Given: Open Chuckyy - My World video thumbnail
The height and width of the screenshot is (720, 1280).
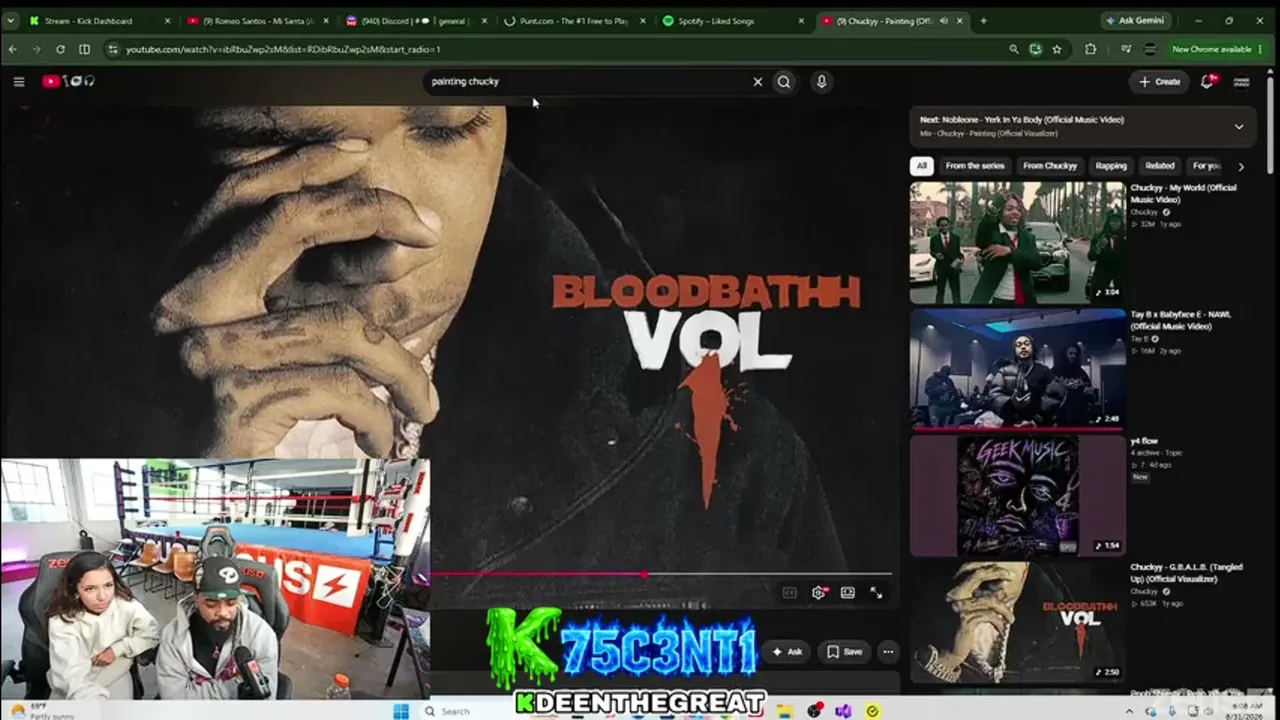Looking at the screenshot, I should pos(1017,242).
